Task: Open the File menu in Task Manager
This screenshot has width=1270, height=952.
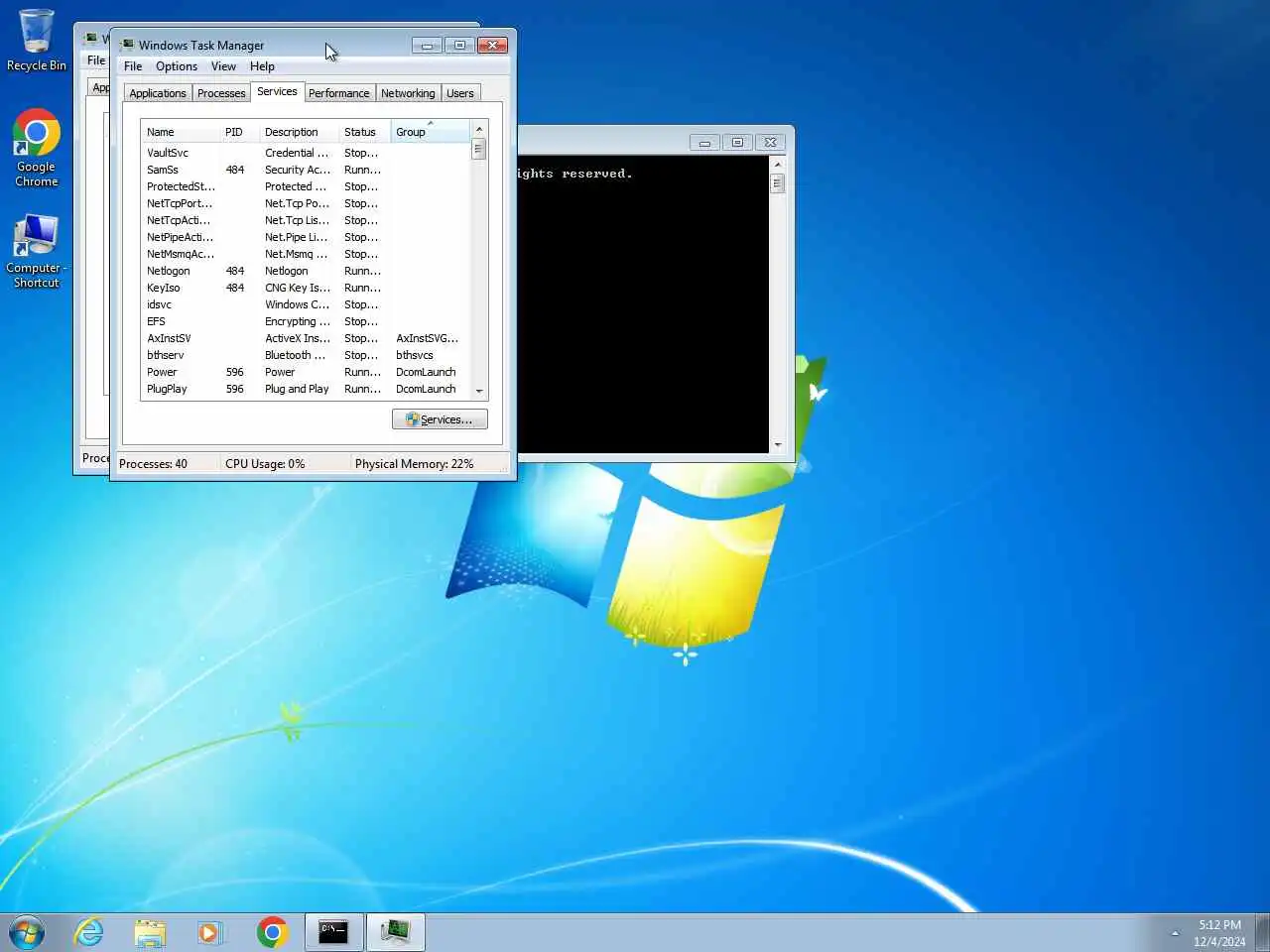Action: click(x=133, y=66)
